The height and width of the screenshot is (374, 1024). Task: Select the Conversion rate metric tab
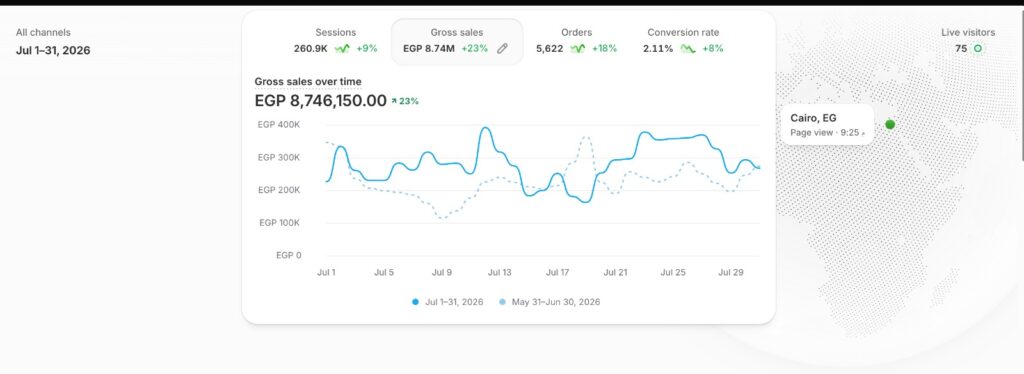point(683,40)
